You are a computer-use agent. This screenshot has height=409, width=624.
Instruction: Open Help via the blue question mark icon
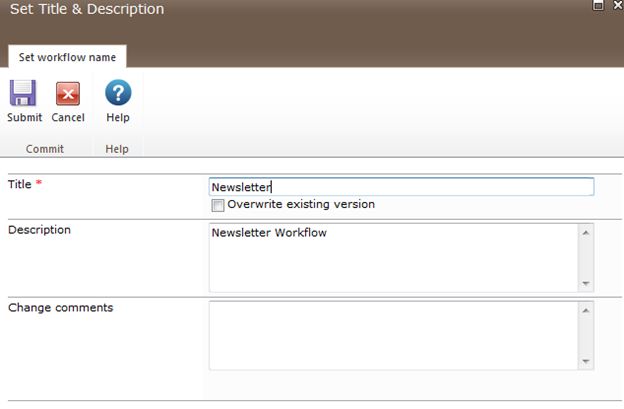(118, 94)
